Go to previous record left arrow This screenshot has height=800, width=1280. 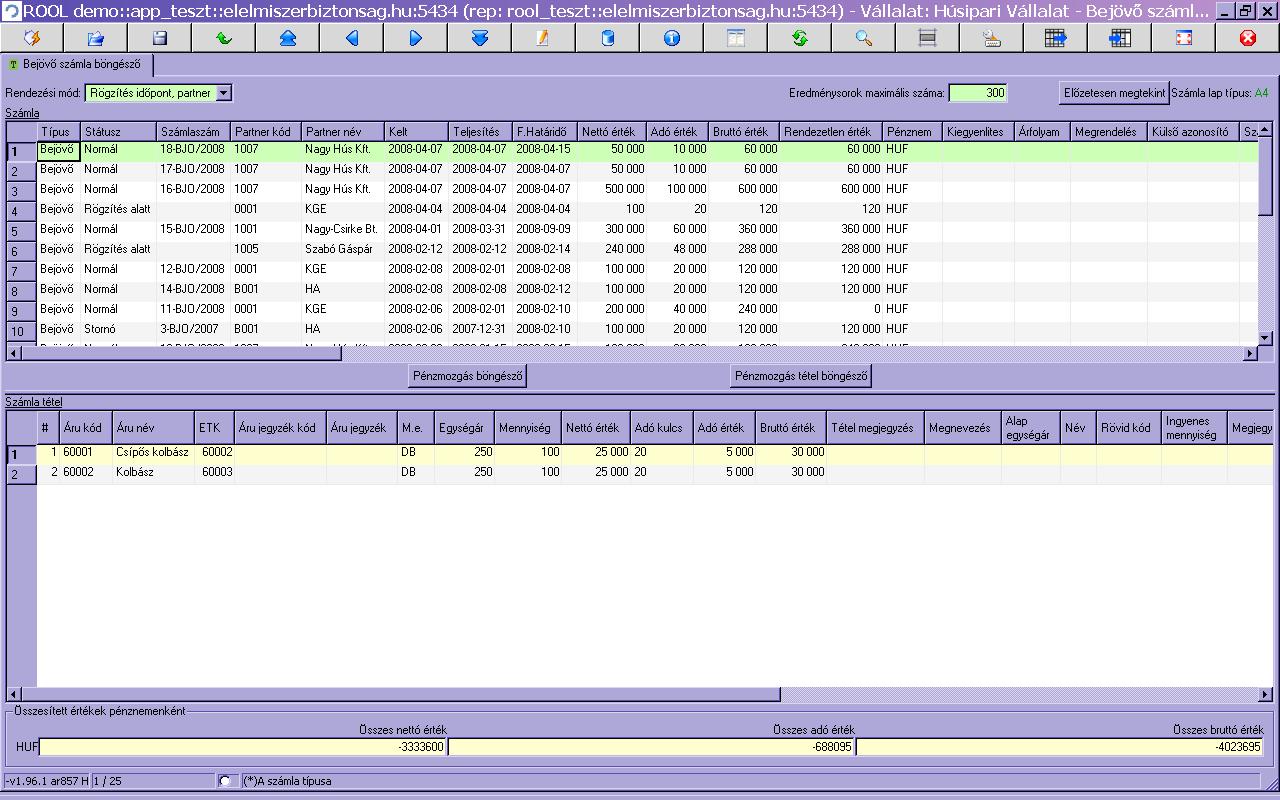(352, 38)
